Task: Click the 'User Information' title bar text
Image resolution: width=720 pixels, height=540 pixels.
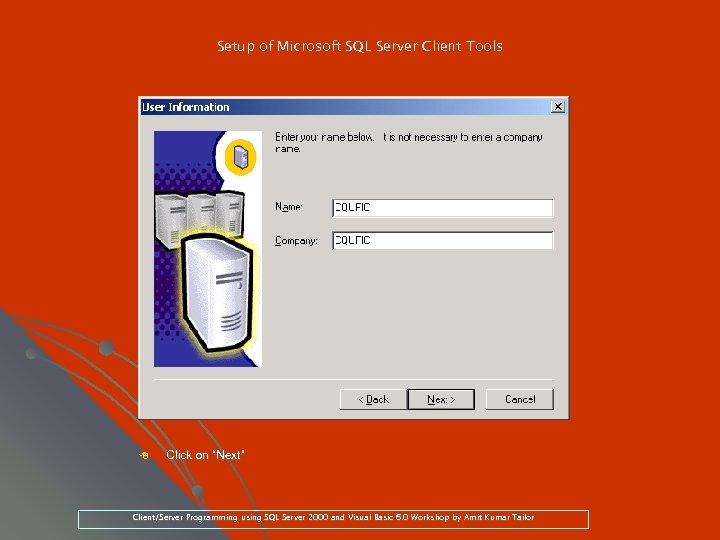Action: click(186, 107)
